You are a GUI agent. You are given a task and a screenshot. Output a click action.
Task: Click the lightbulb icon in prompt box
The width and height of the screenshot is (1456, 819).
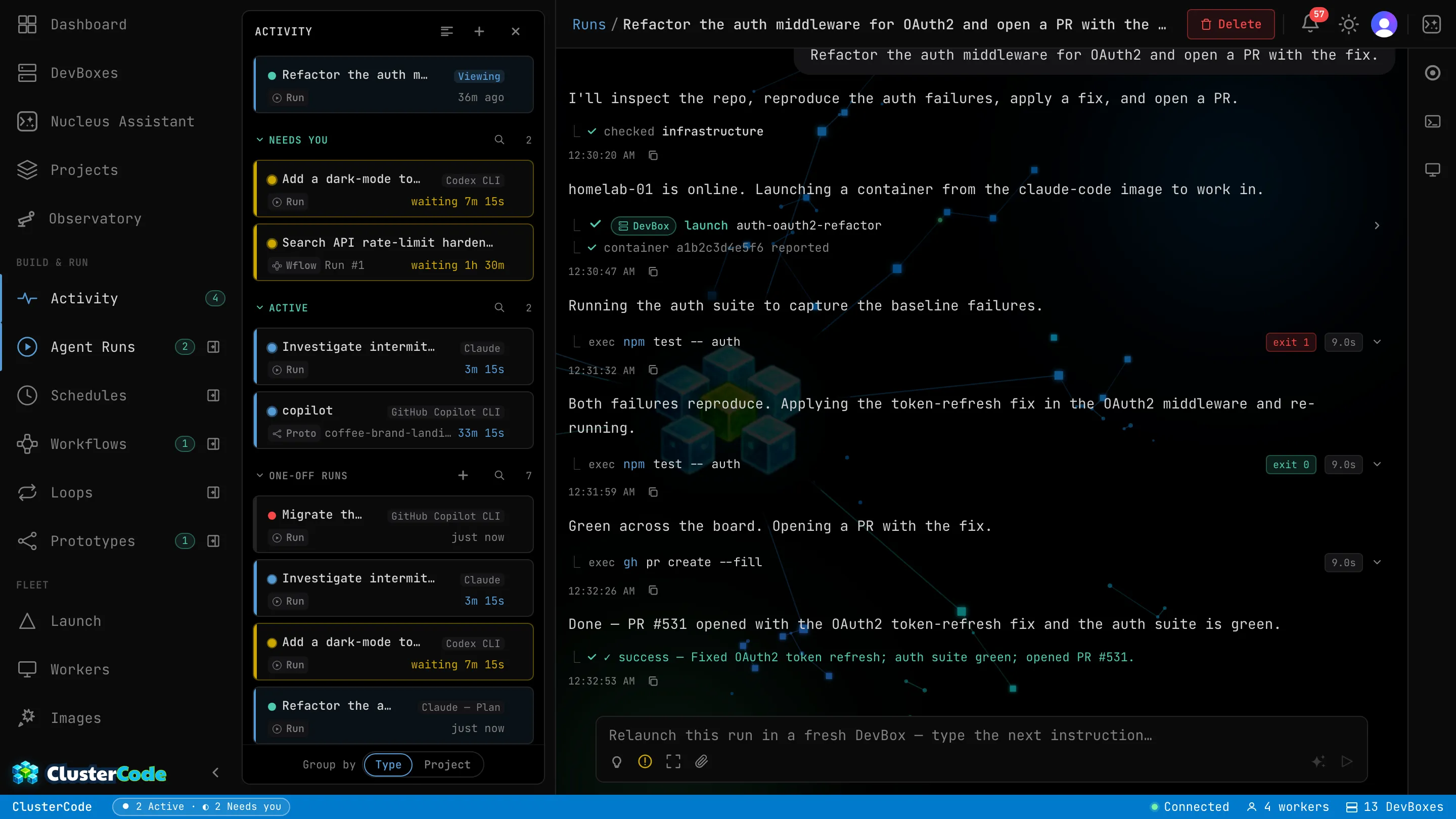tap(617, 762)
